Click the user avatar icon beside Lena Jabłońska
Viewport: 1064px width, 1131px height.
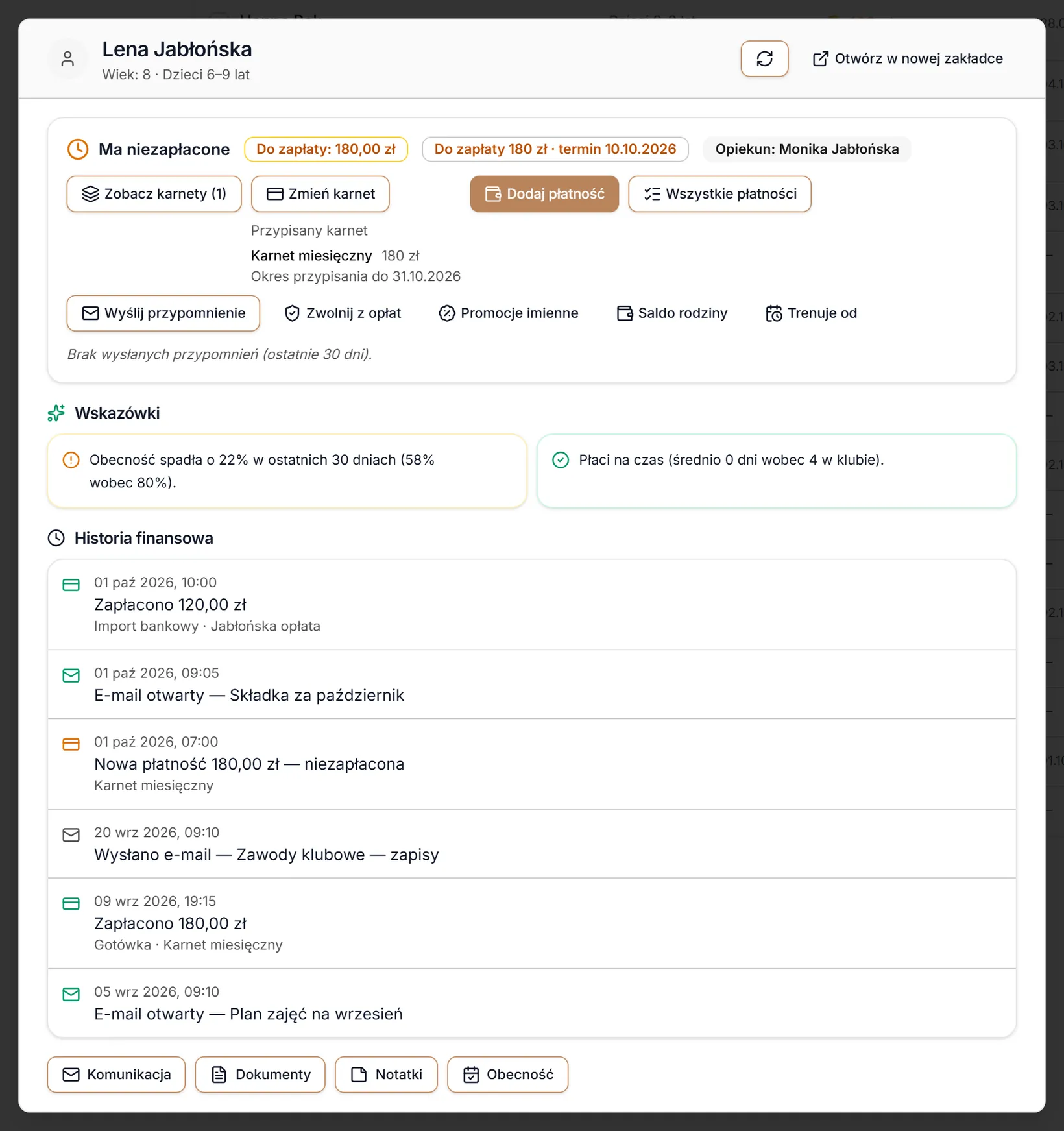click(67, 59)
